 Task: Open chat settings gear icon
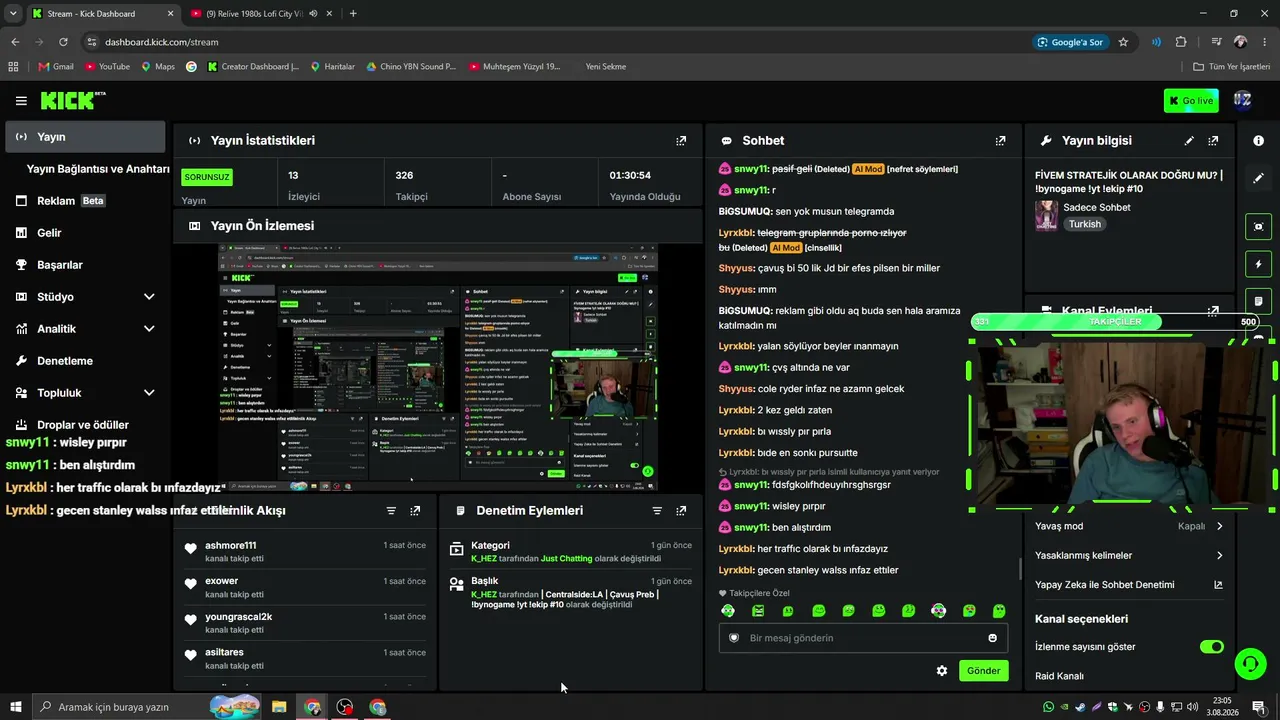point(941,671)
